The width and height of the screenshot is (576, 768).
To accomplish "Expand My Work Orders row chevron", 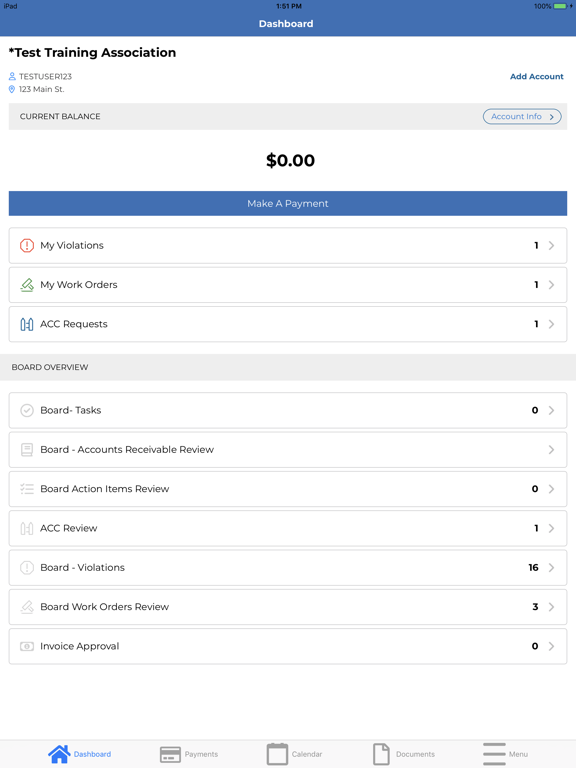I will 552,285.
